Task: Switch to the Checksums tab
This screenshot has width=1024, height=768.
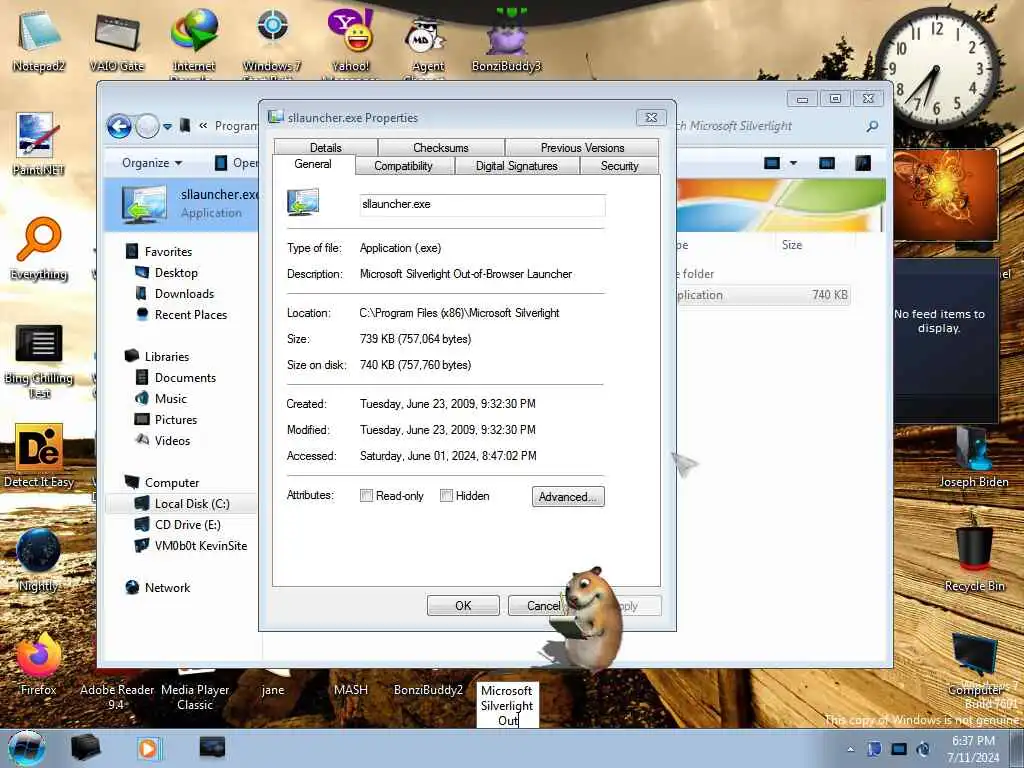Action: pos(441,148)
